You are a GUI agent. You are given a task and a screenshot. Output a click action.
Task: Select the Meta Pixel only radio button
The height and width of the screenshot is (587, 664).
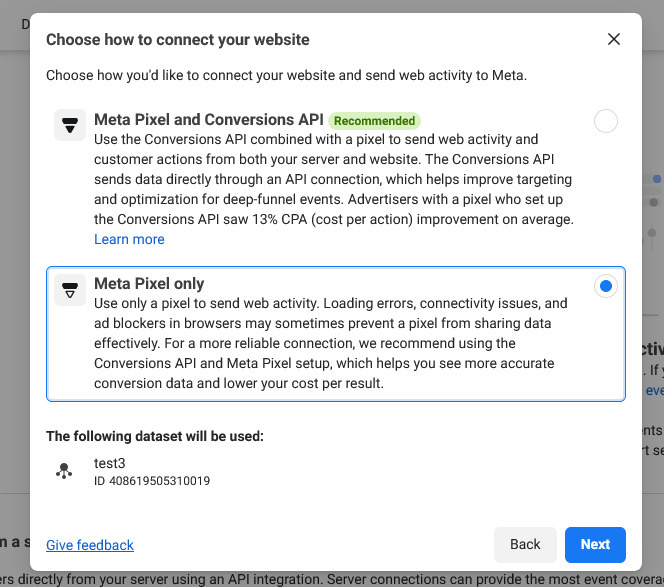click(605, 287)
